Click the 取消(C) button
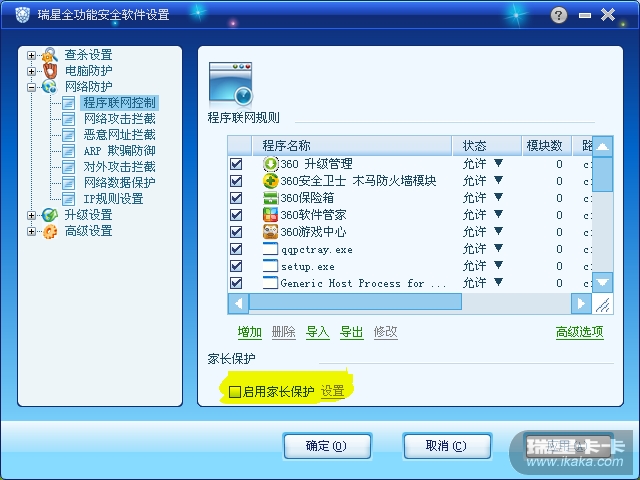The image size is (640, 480). [x=447, y=446]
